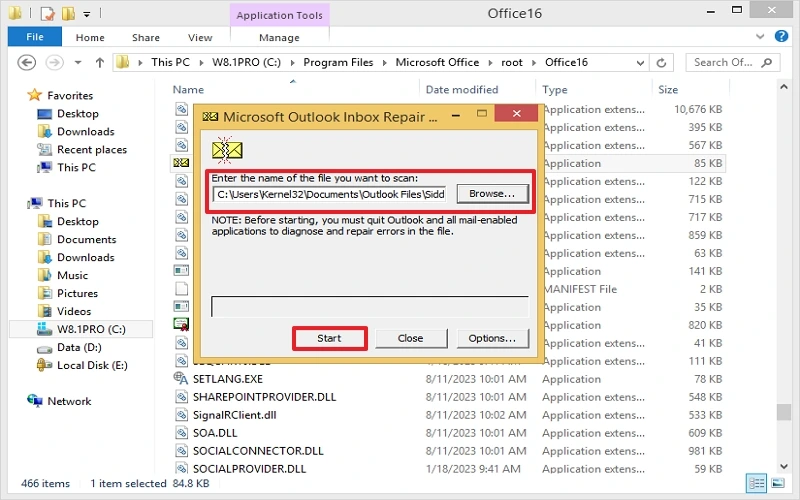800x500 pixels.
Task: Sort by Date modified column
Action: [x=462, y=89]
